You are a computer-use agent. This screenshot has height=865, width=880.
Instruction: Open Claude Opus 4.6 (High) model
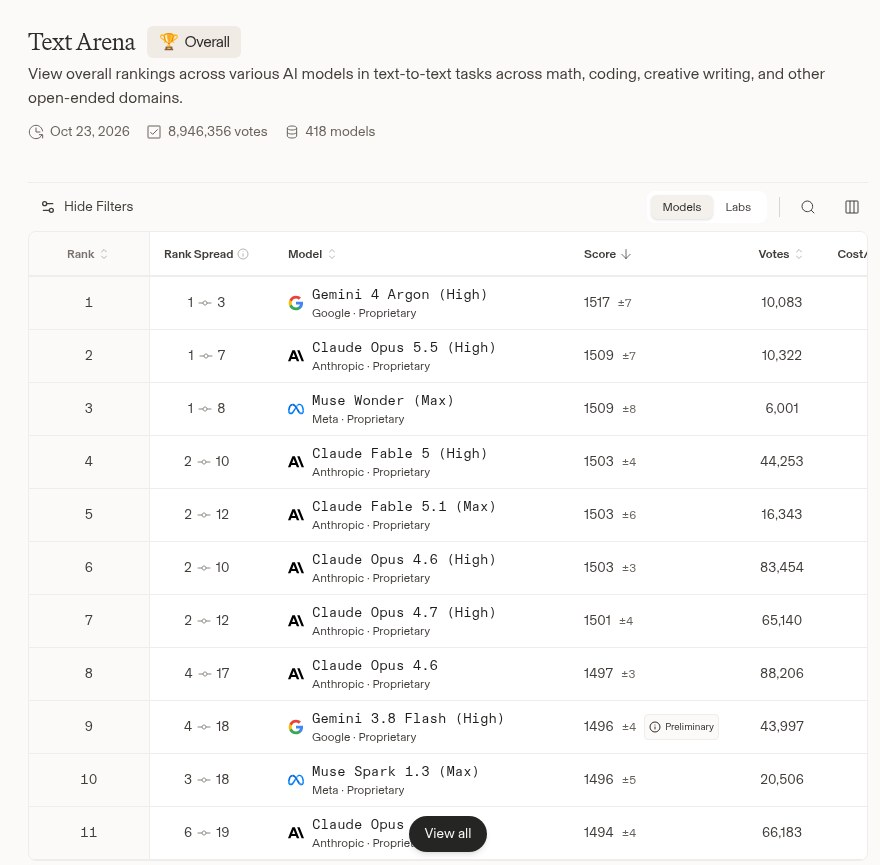pyautogui.click(x=404, y=560)
